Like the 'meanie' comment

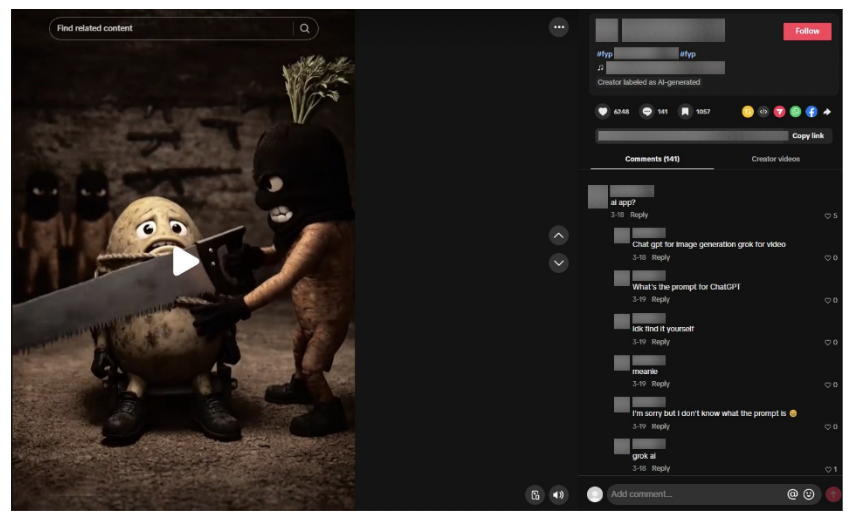point(830,385)
